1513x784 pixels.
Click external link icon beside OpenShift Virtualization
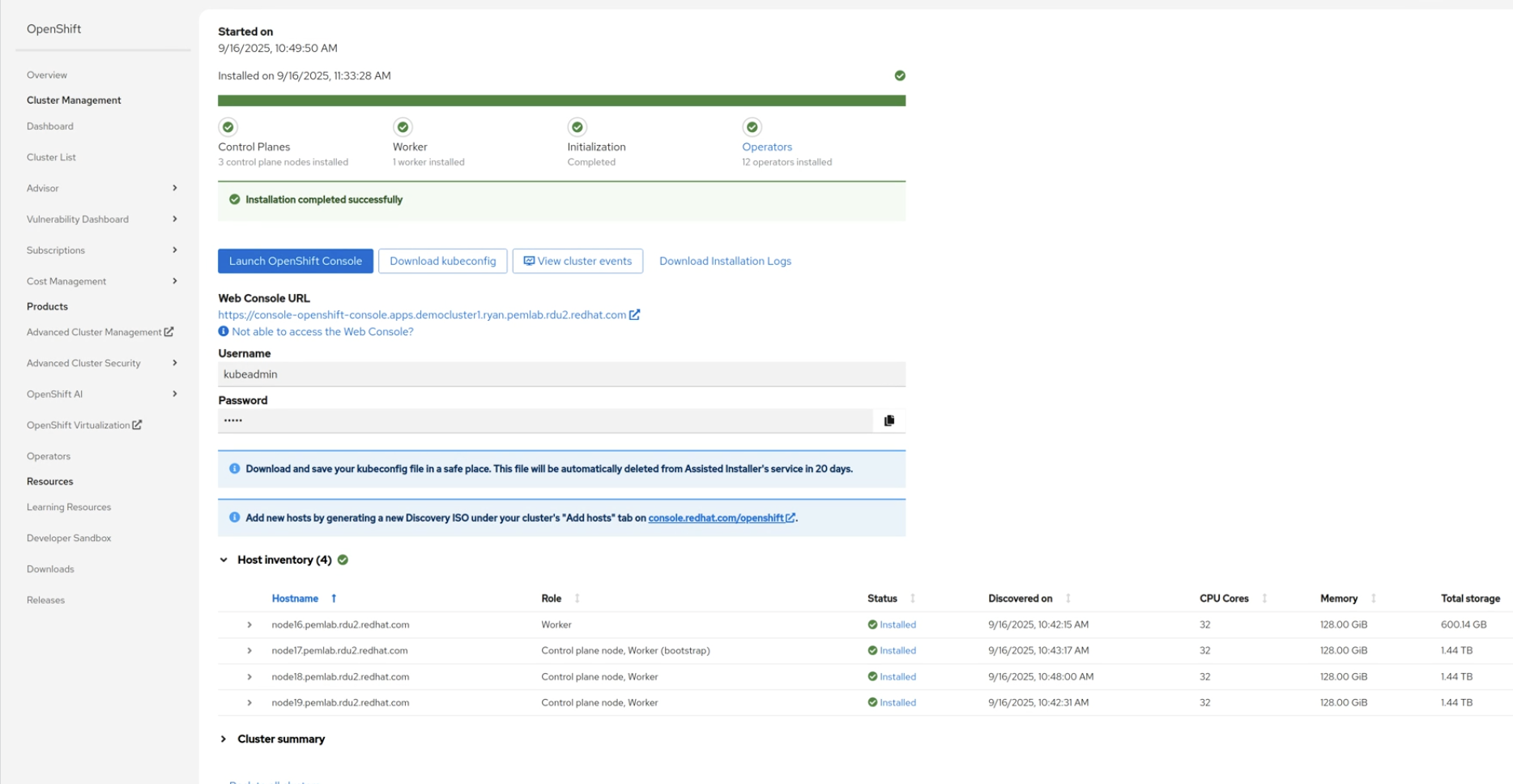coord(137,424)
